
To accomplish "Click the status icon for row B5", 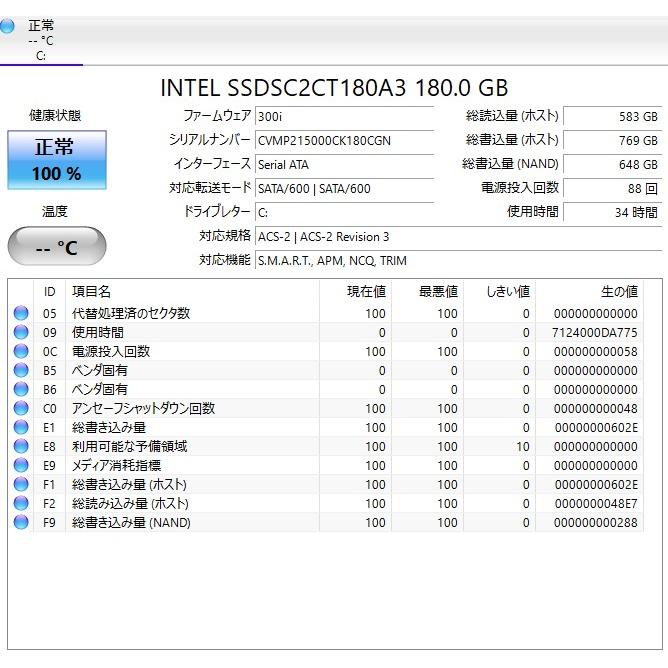I will tap(21, 370).
